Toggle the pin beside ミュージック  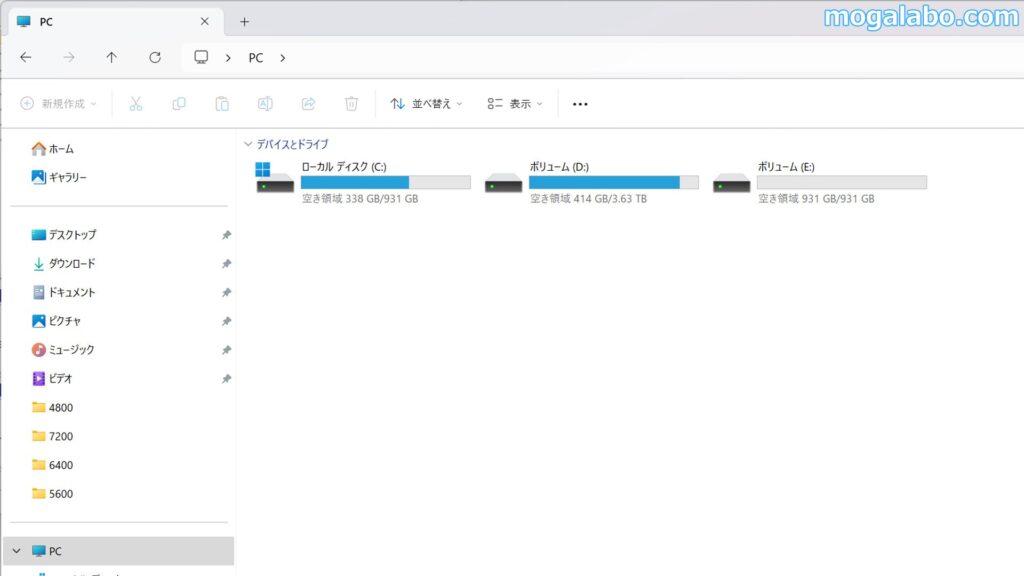[x=226, y=350]
